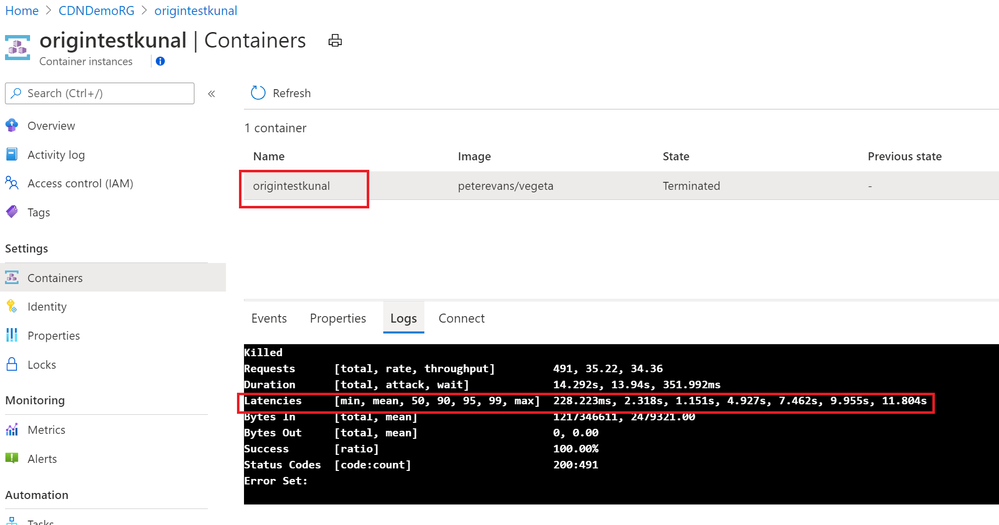Click the Killed log line
999x525 pixels.
263,352
